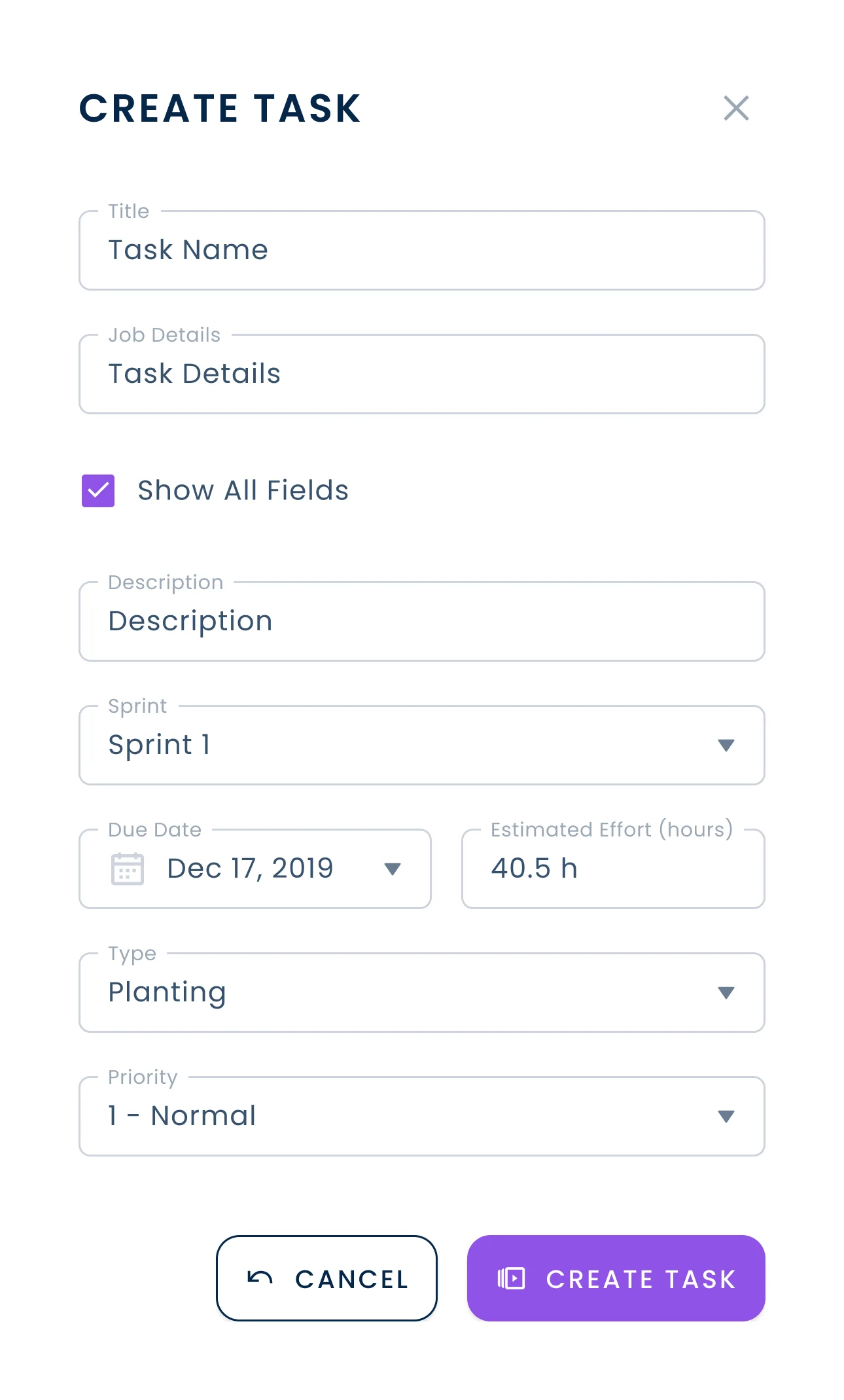
Task: Expand the Priority dropdown arrow
Action: click(726, 1116)
